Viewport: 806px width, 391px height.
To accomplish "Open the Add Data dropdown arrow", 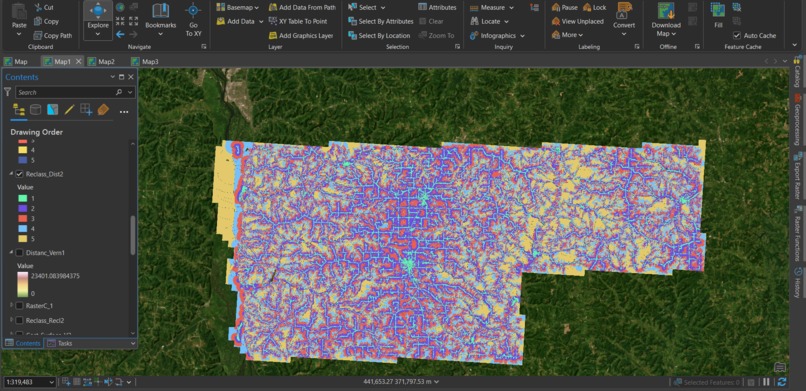I will (x=261, y=22).
